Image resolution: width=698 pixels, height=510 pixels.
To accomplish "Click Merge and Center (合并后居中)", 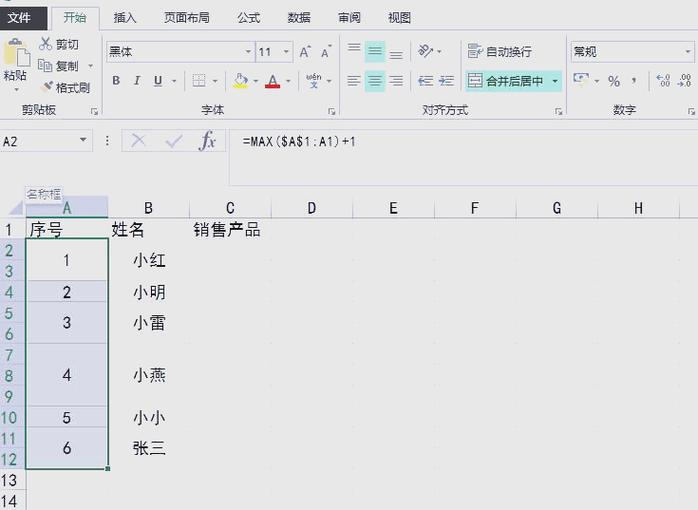I will pos(506,81).
